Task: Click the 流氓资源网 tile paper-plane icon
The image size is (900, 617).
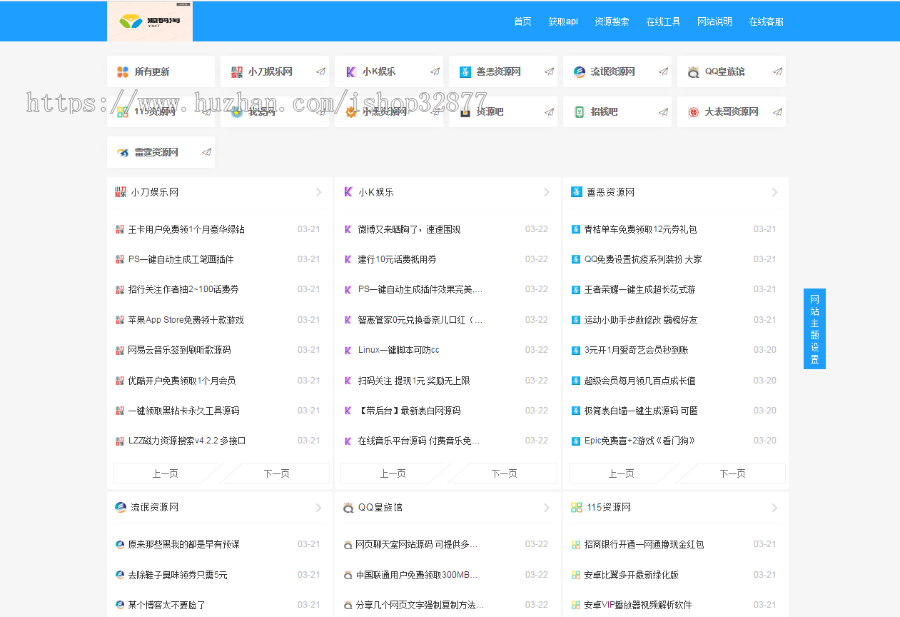Action: click(x=664, y=72)
